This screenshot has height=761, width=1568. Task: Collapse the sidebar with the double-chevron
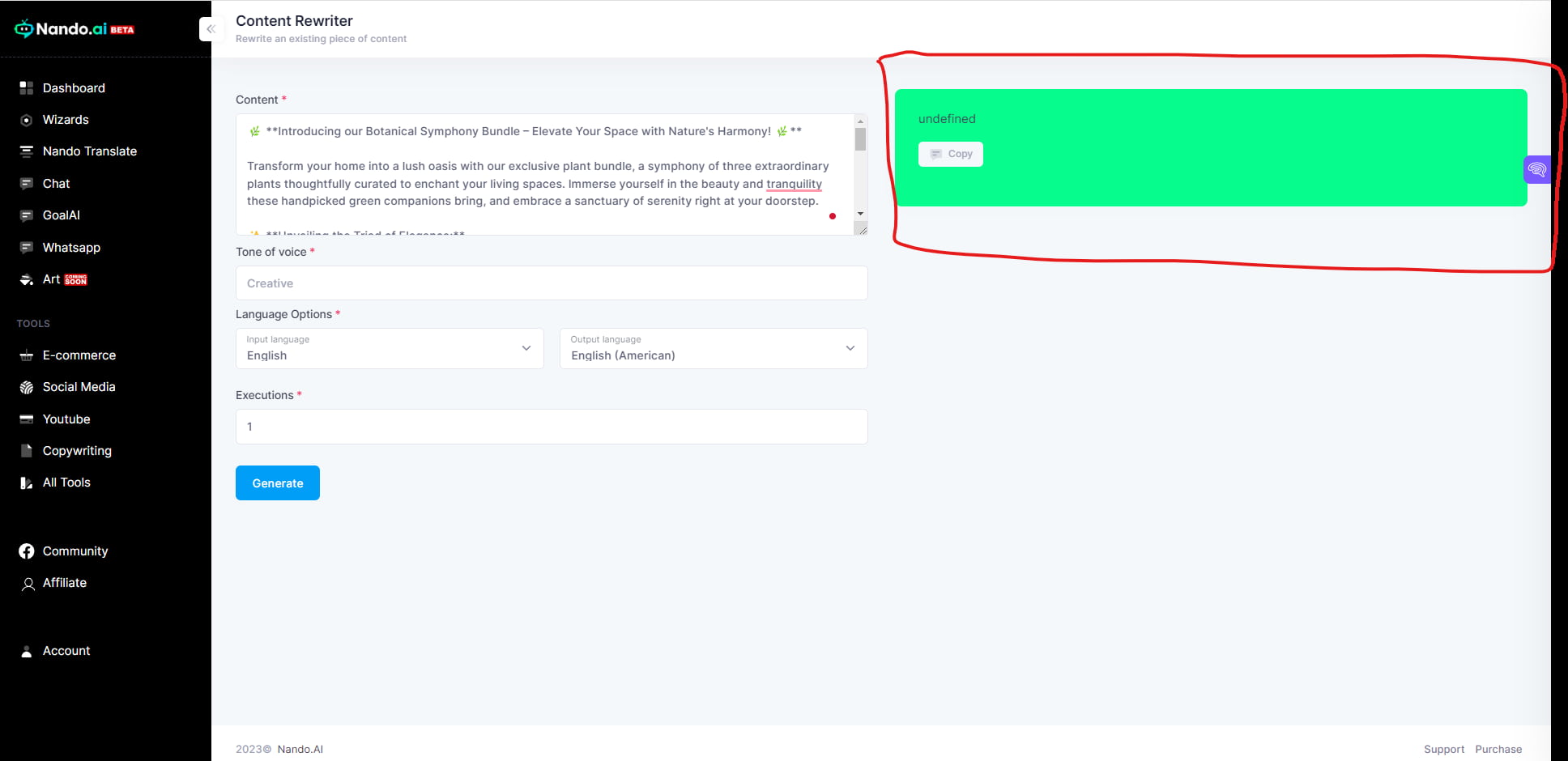[211, 28]
